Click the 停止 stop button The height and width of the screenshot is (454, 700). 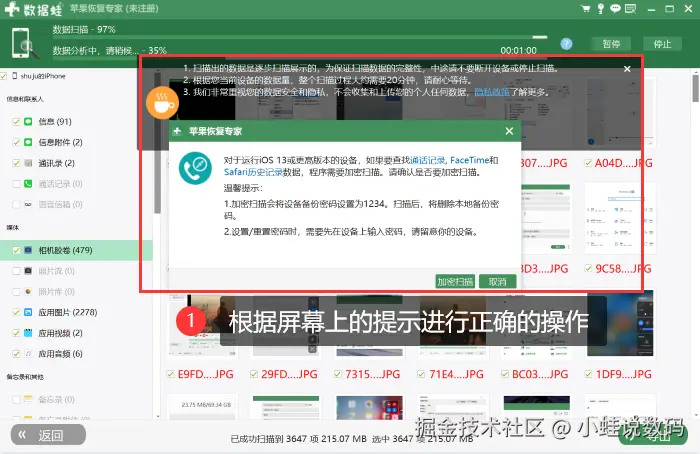[662, 44]
